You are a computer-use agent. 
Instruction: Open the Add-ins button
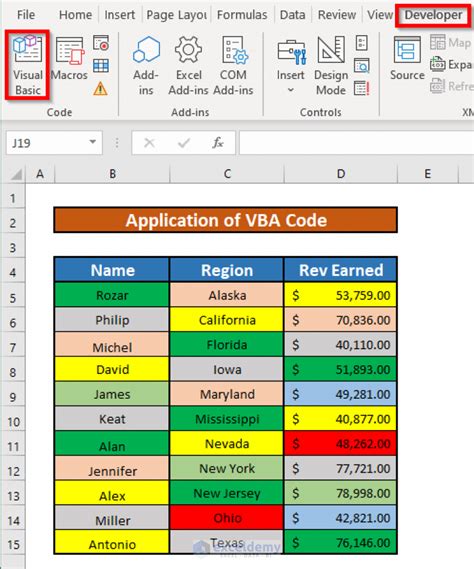click(146, 65)
